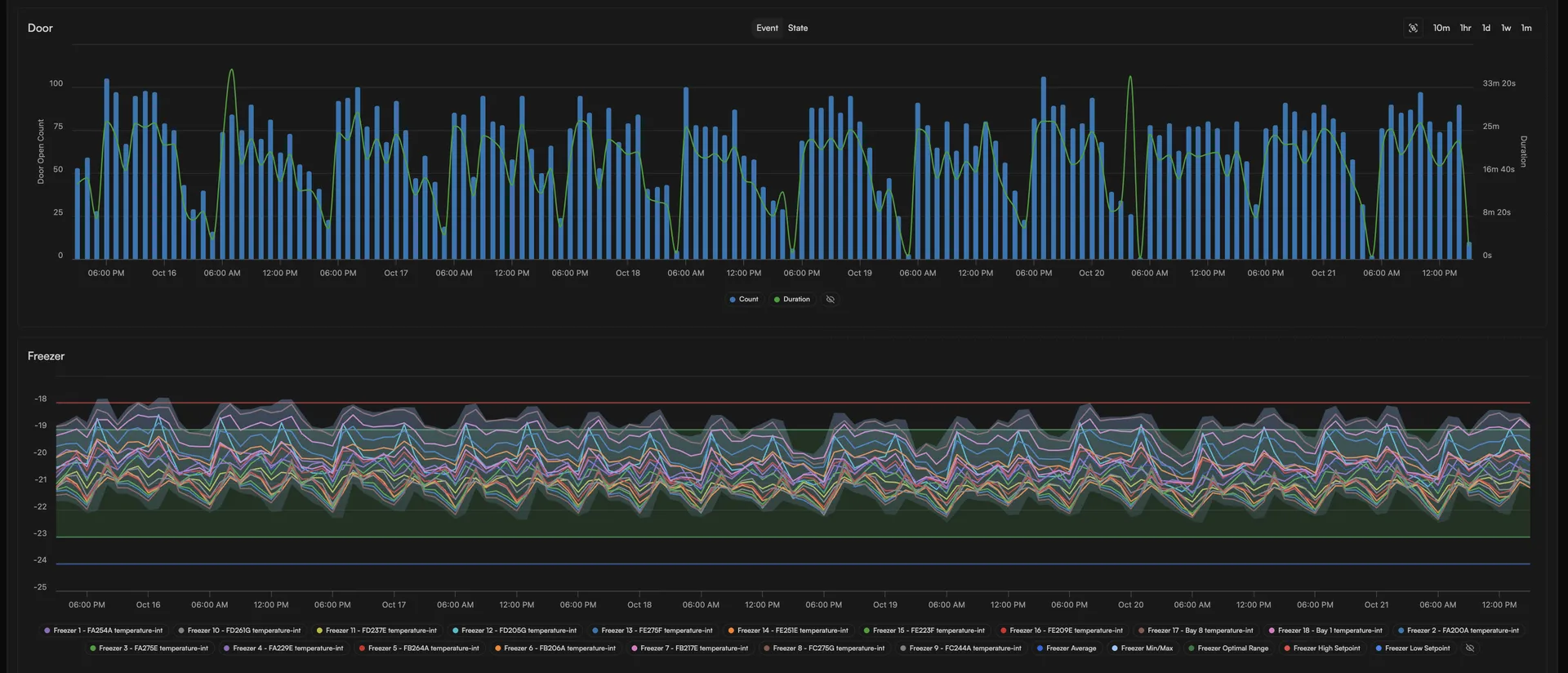The image size is (1568, 673).
Task: Toggle Freezer 15 - FE223F series
Action: point(924,631)
